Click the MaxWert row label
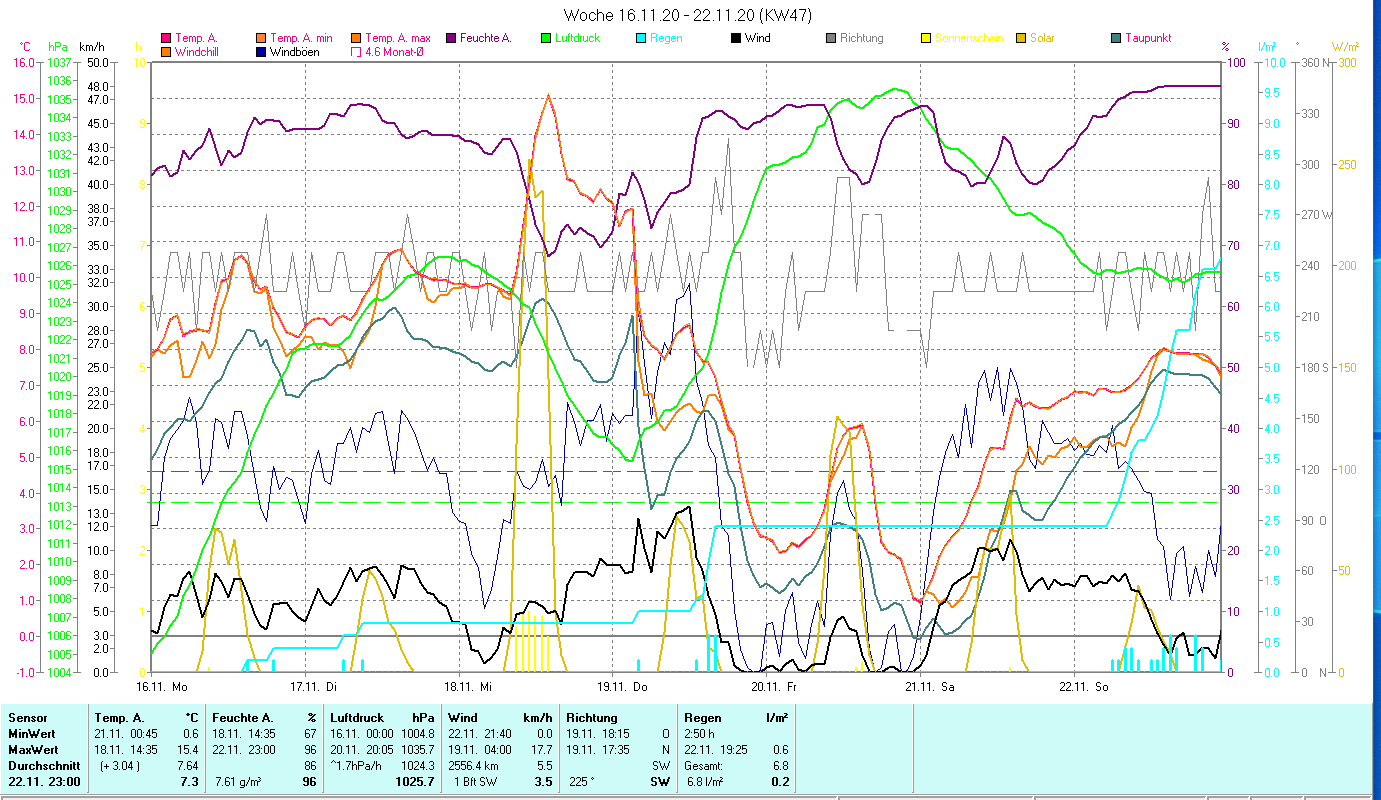 click(33, 750)
